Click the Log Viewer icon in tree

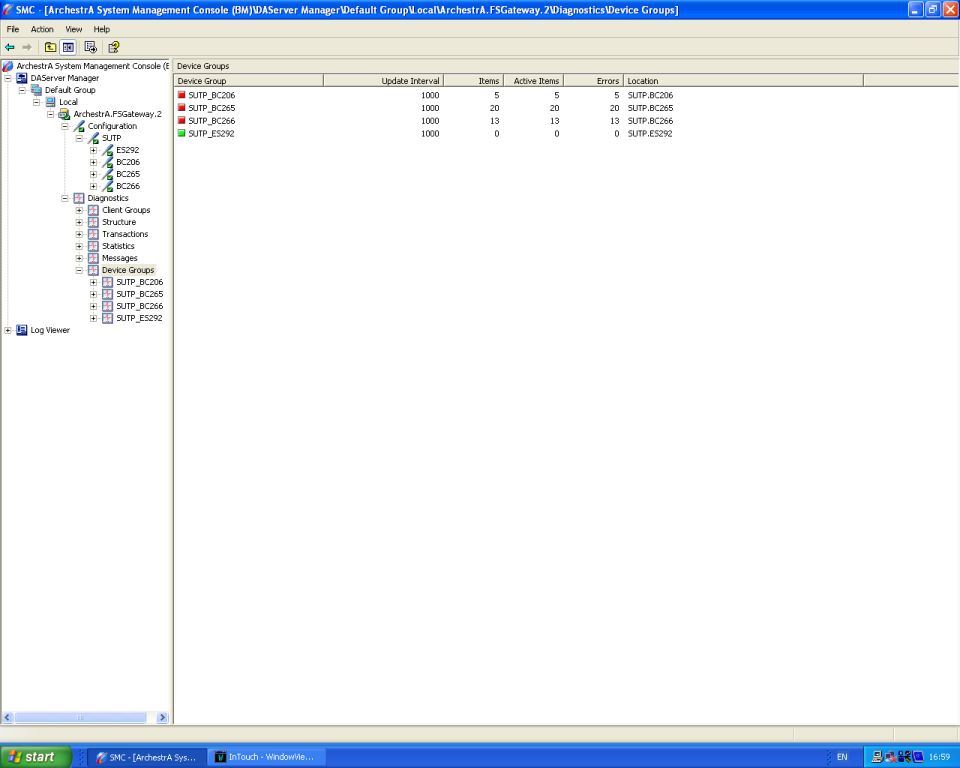(22, 330)
